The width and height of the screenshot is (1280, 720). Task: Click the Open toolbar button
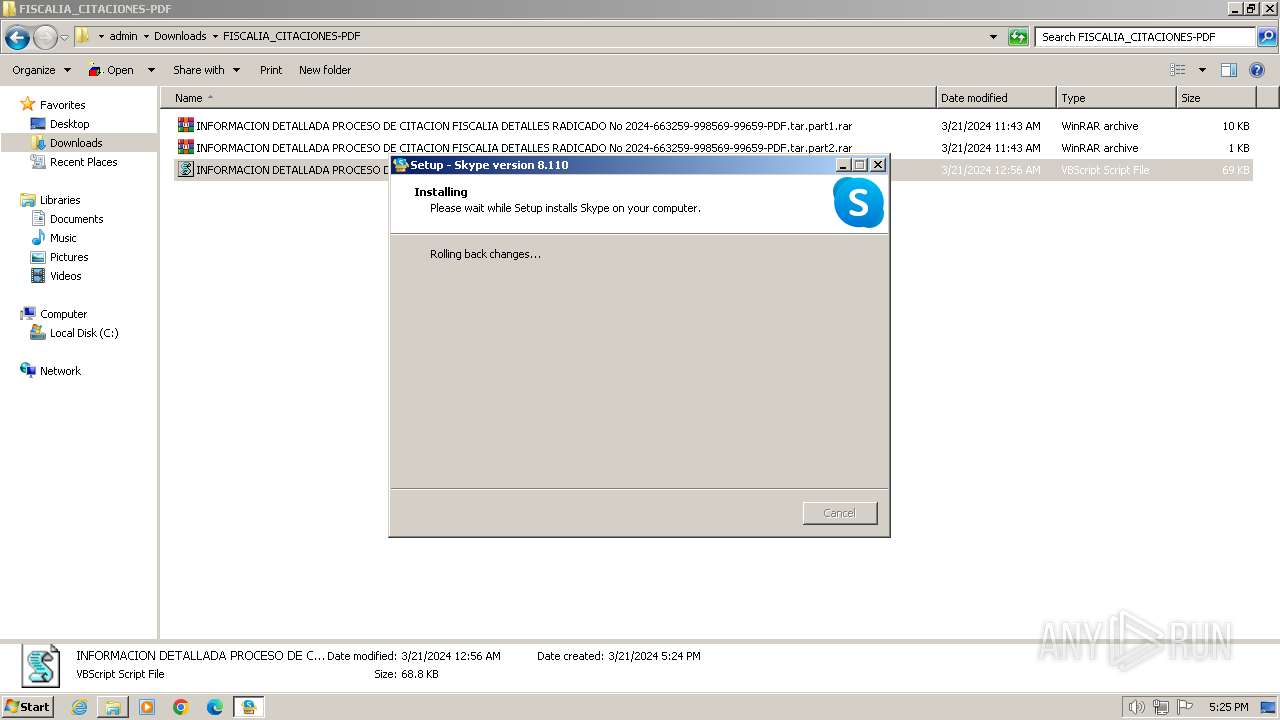click(x=111, y=70)
